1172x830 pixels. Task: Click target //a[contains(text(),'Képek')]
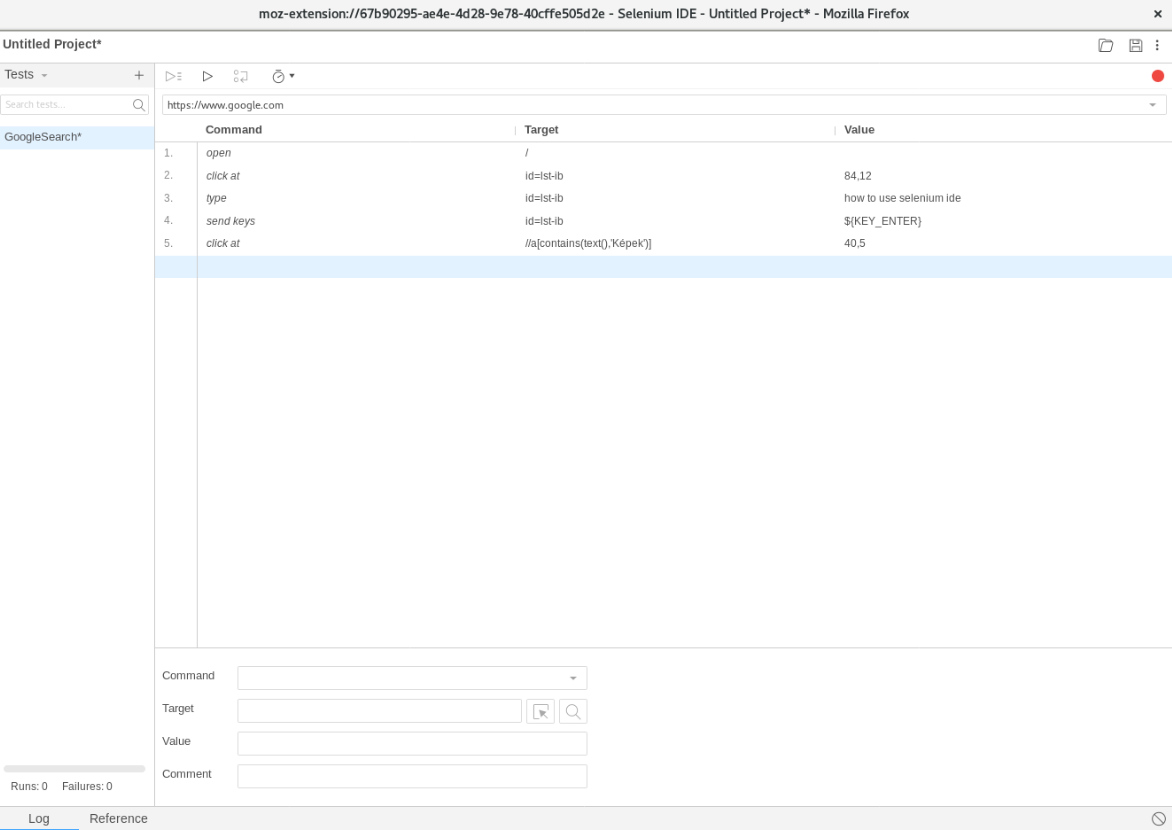click(587, 243)
